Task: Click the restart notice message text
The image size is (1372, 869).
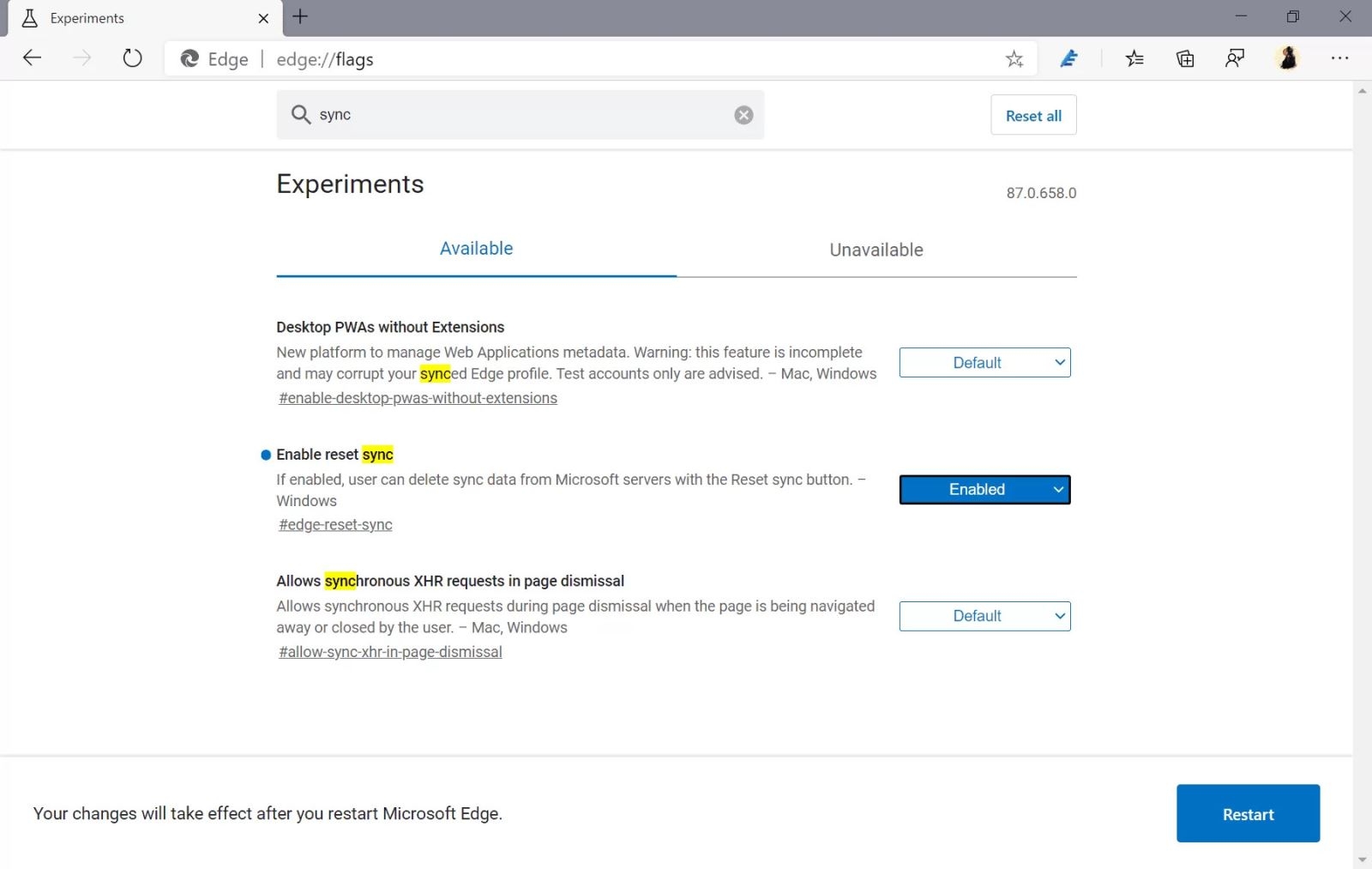Action: click(268, 813)
